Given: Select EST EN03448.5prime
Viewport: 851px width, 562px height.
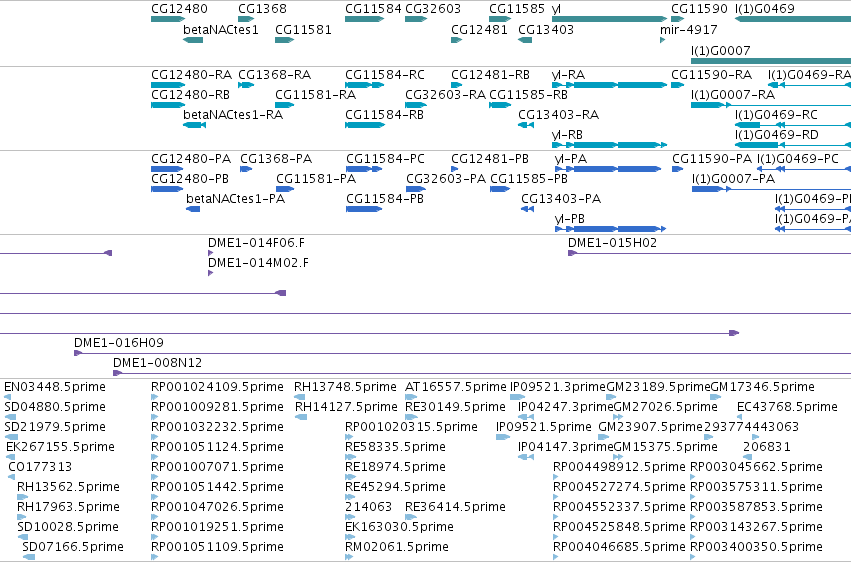Looking at the screenshot, I should pyautogui.click(x=8, y=397).
